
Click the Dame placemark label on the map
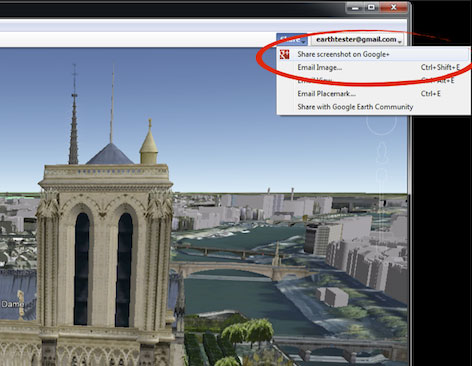pos(12,304)
